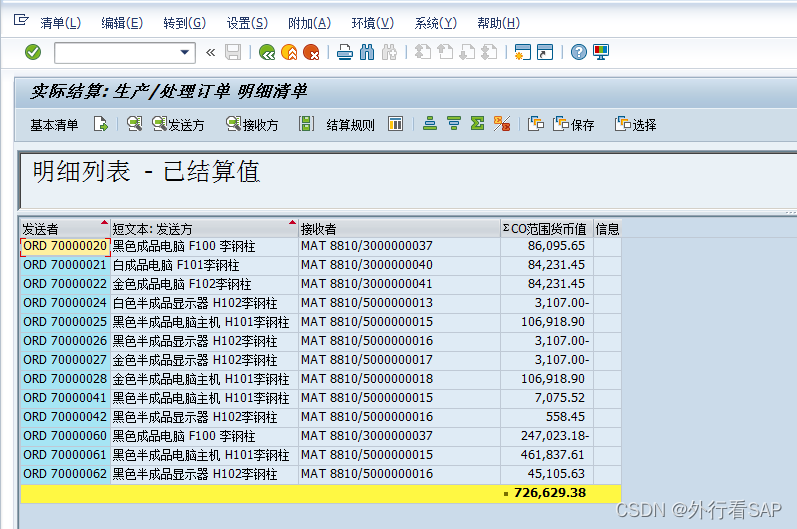
Task: Click the Print icon
Action: (x=345, y=52)
